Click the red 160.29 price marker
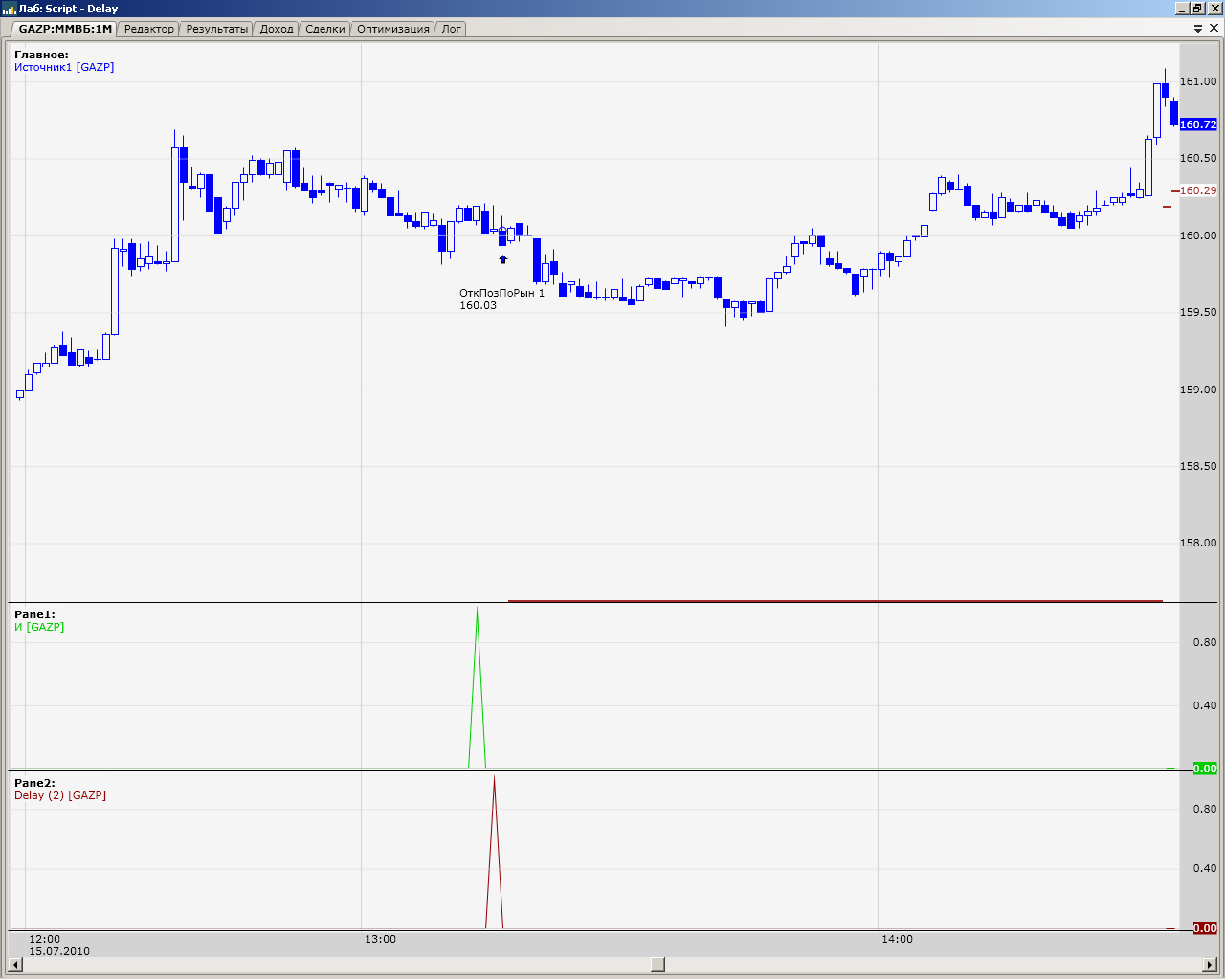The width and height of the screenshot is (1225, 980). [1198, 190]
